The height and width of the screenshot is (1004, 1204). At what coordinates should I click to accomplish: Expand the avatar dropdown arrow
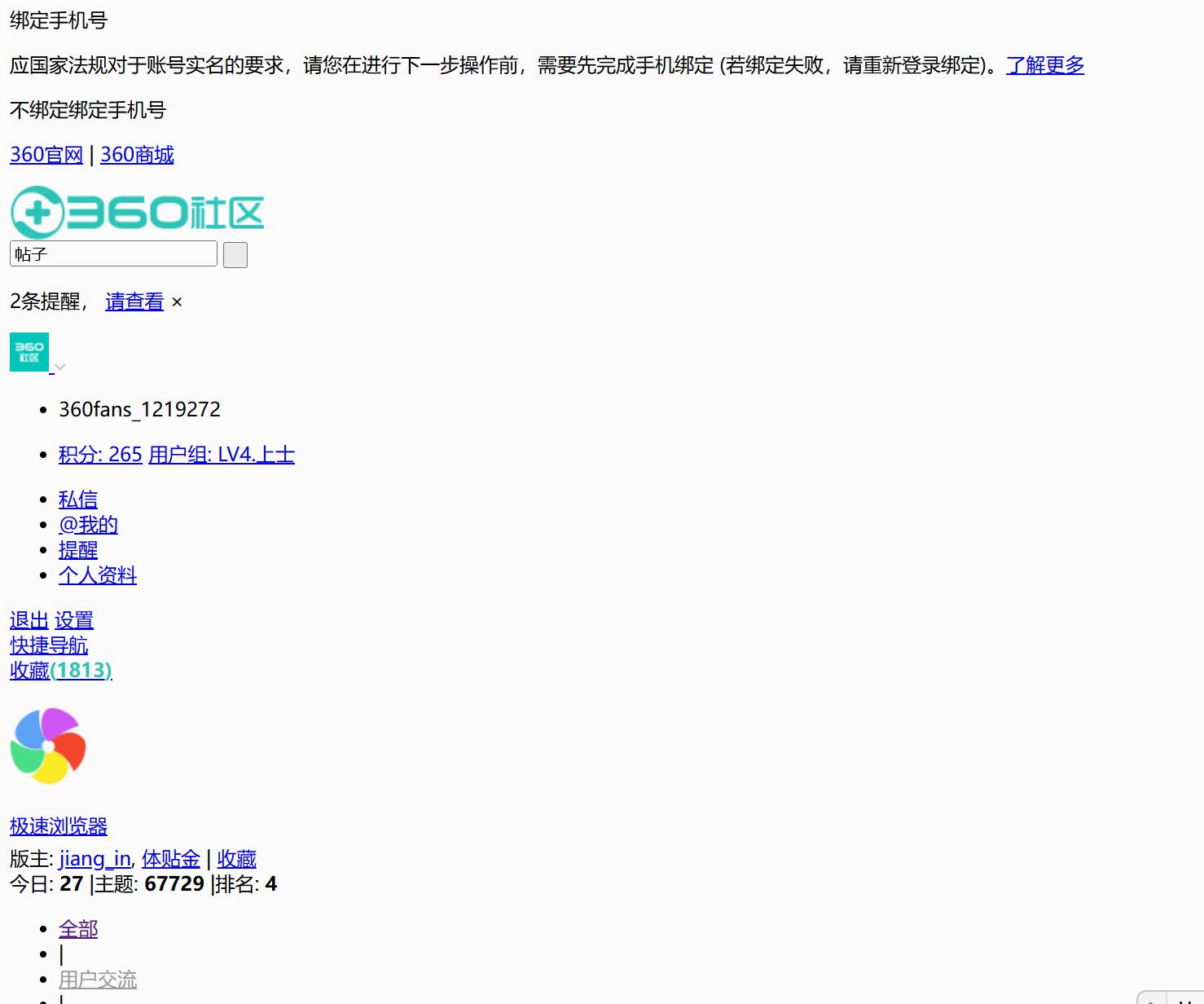pos(59,367)
